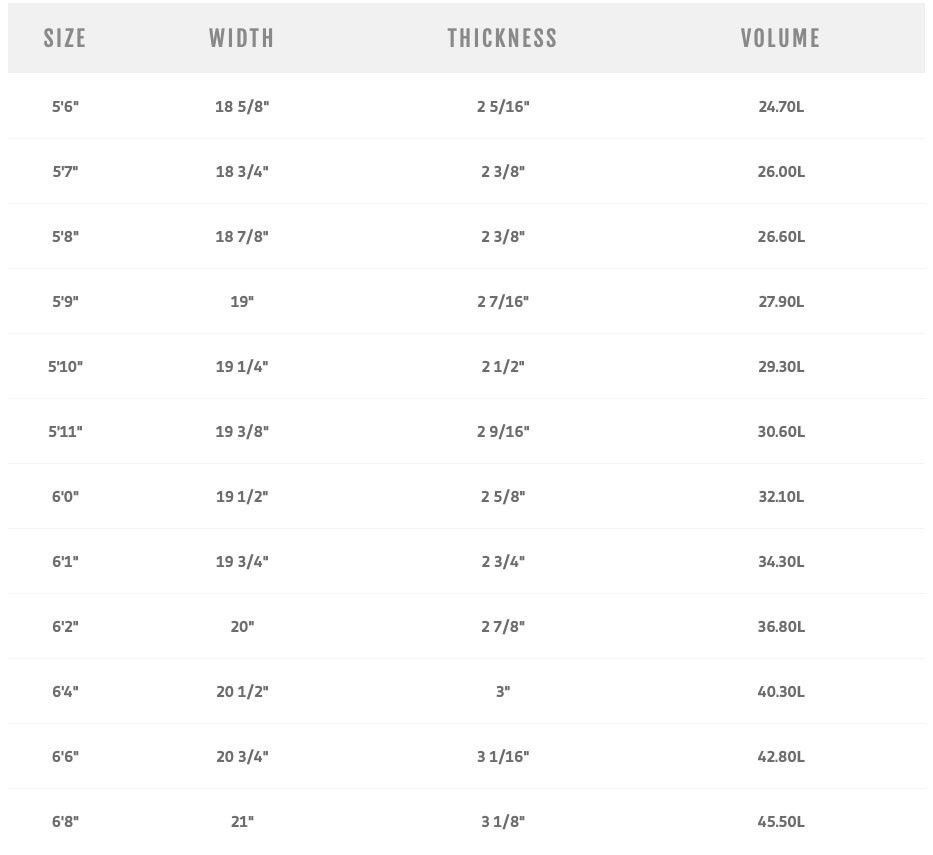Click the VOLUME column header

(x=781, y=38)
